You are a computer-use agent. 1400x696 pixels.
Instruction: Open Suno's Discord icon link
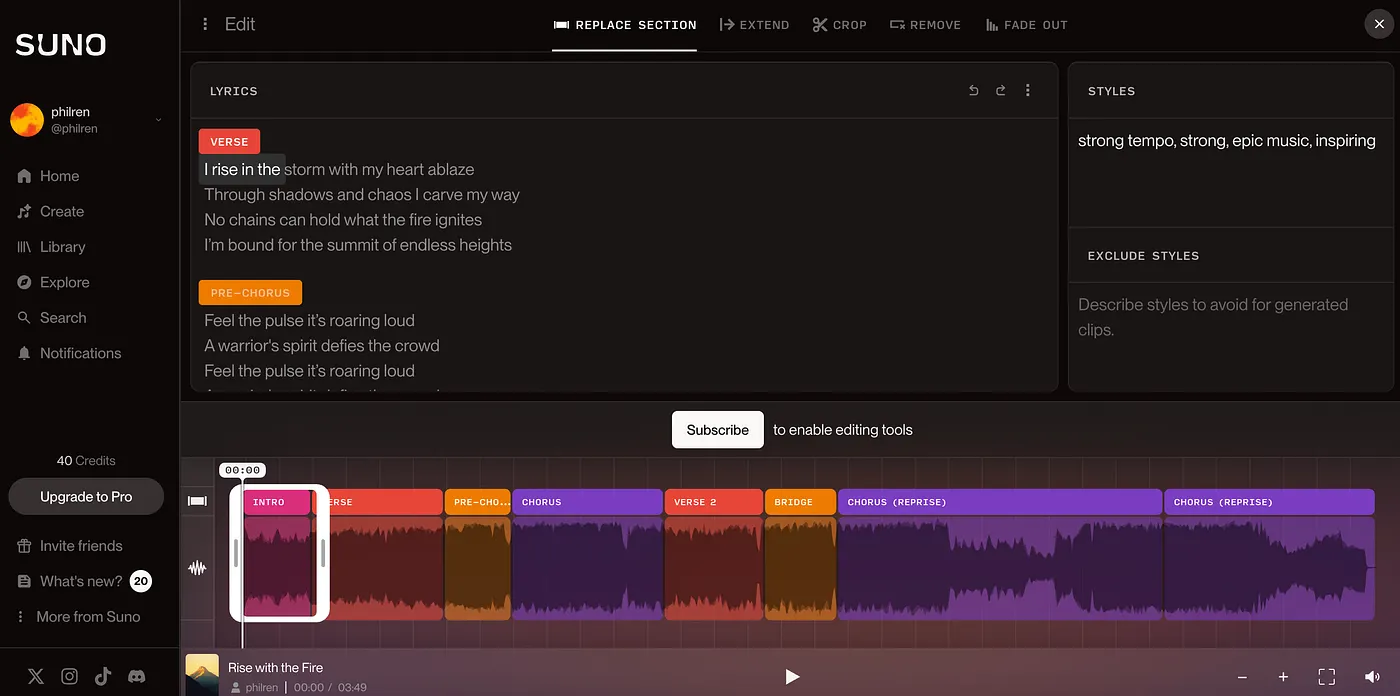(x=136, y=676)
